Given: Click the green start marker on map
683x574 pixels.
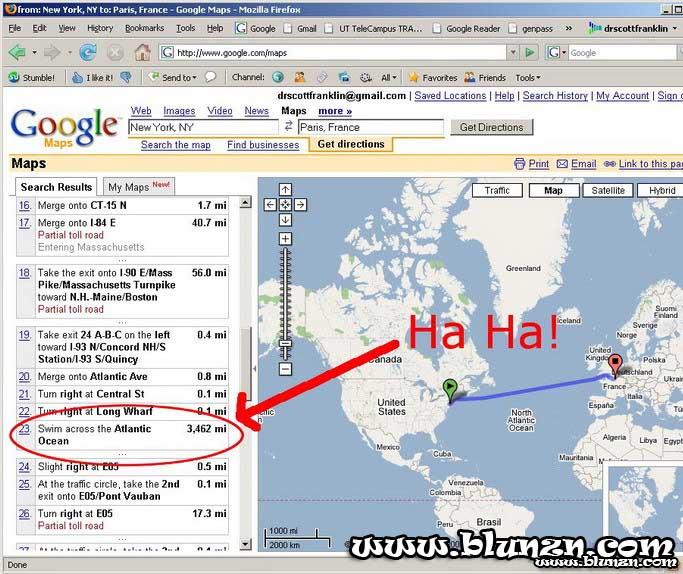Looking at the screenshot, I should pos(450,390).
